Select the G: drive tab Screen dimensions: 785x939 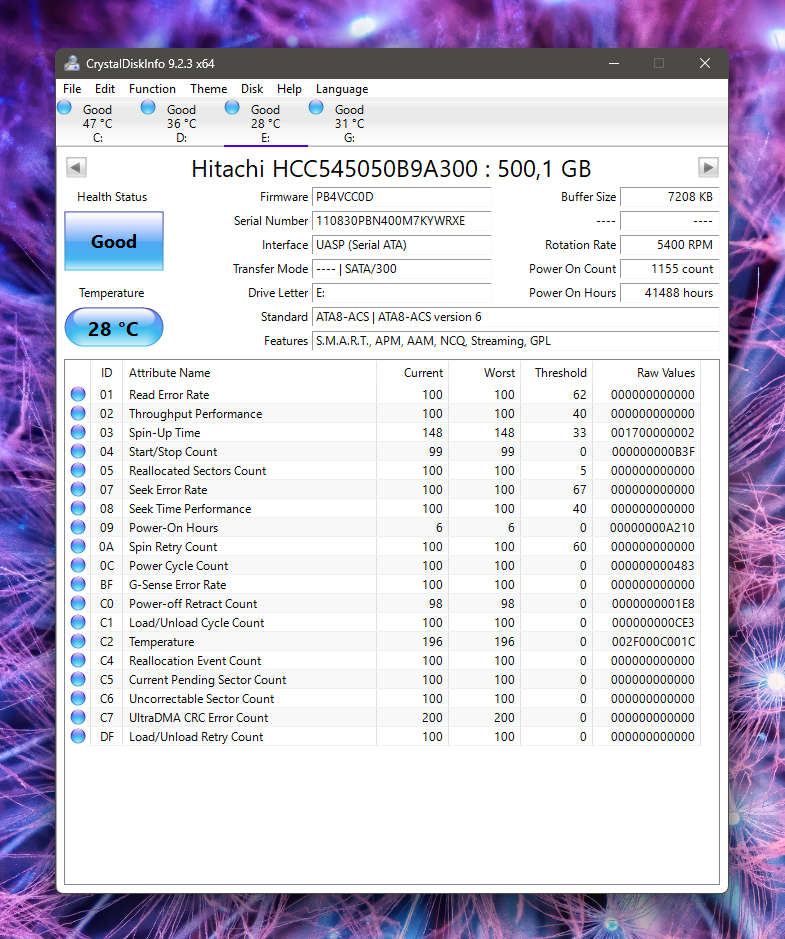coord(349,123)
